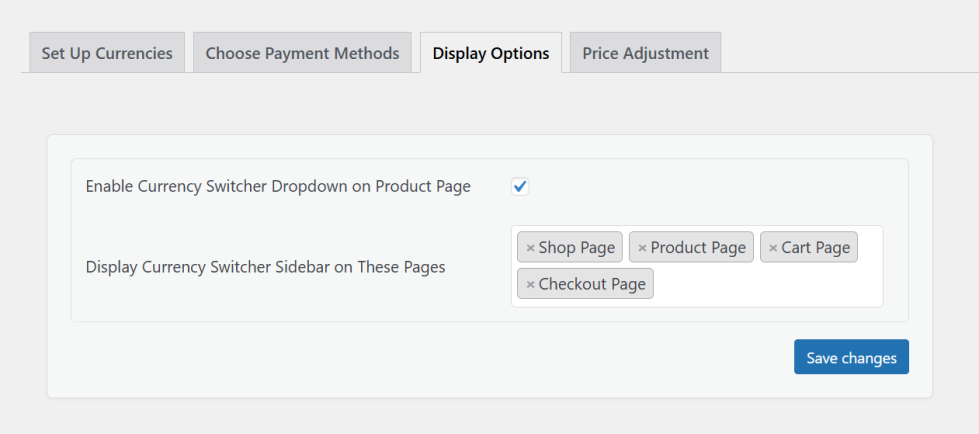Remove the Cart Page tag

[x=773, y=248]
